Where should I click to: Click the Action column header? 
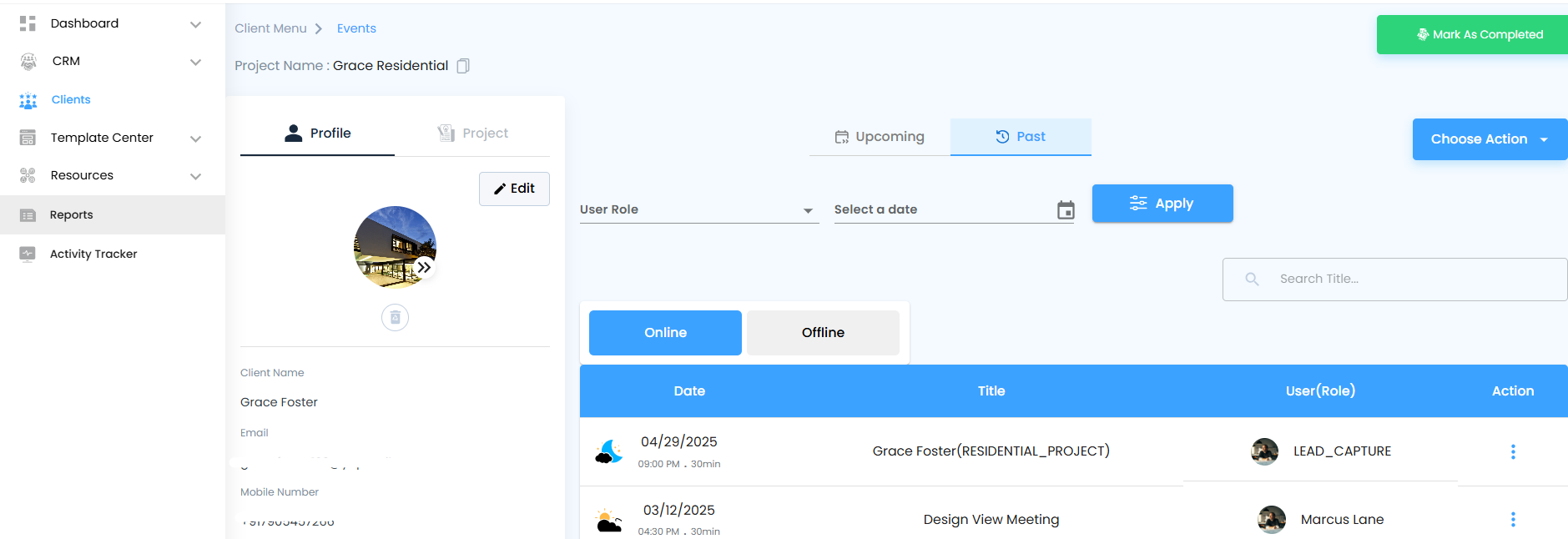(1513, 391)
